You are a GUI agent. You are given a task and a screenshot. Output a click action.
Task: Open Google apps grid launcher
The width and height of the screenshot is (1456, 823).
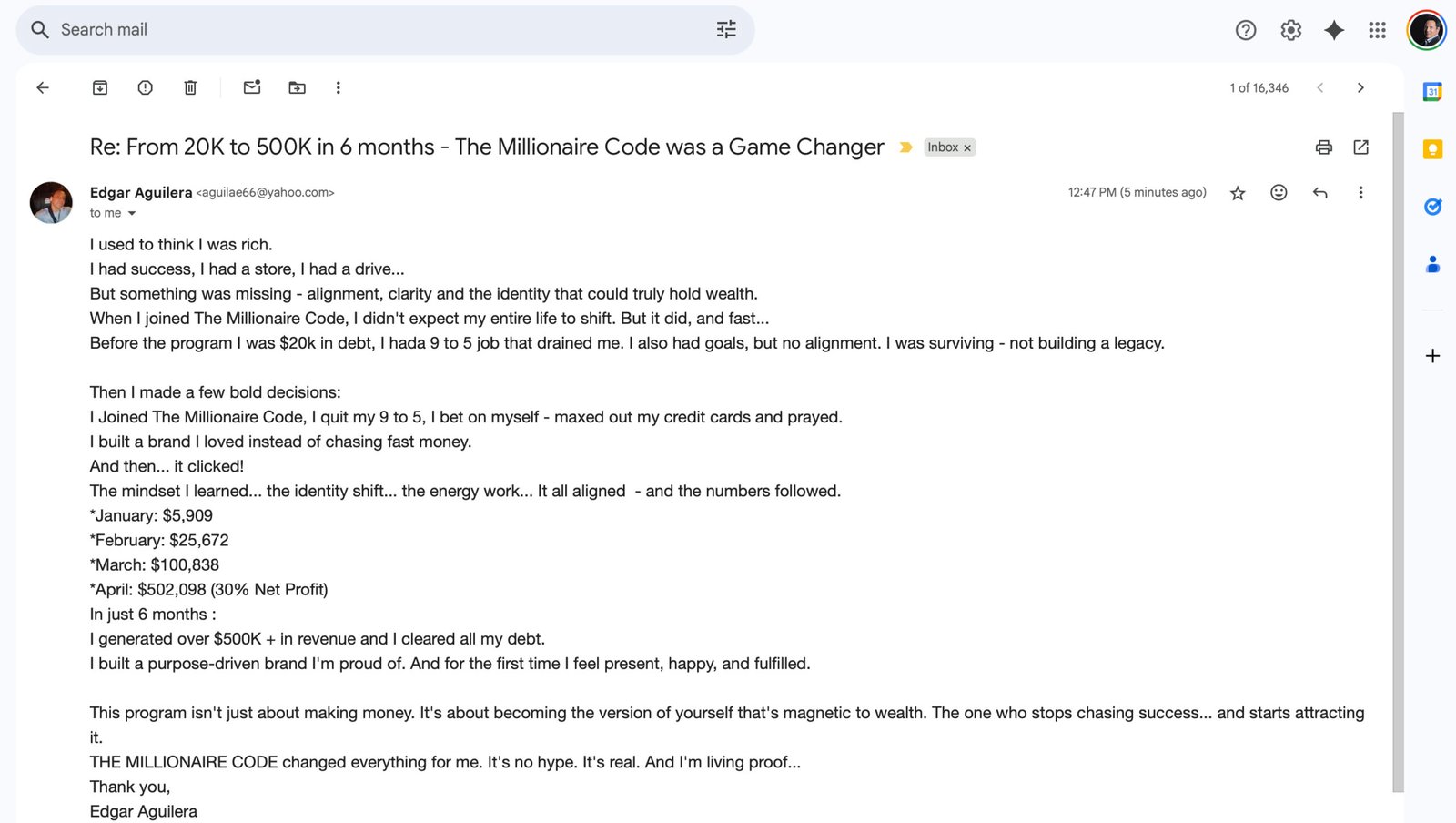pos(1377,30)
